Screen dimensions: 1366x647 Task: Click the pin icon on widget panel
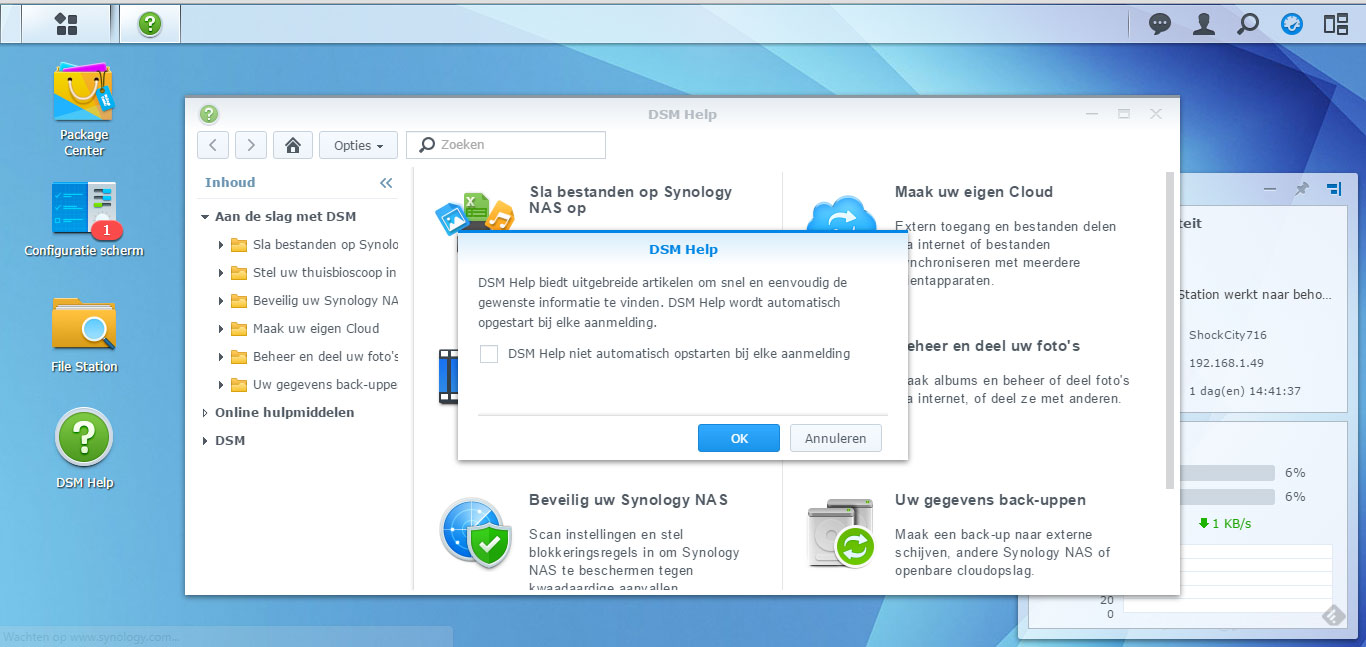coord(1301,188)
